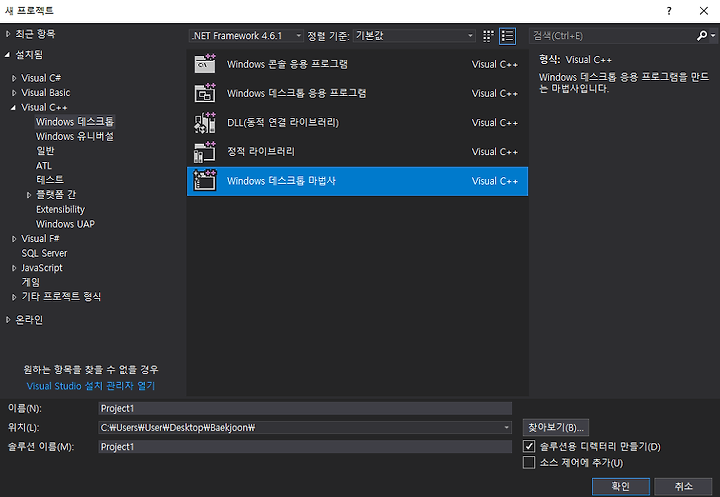Open the search options dropdown arrow
The height and width of the screenshot is (497, 720).
click(713, 35)
